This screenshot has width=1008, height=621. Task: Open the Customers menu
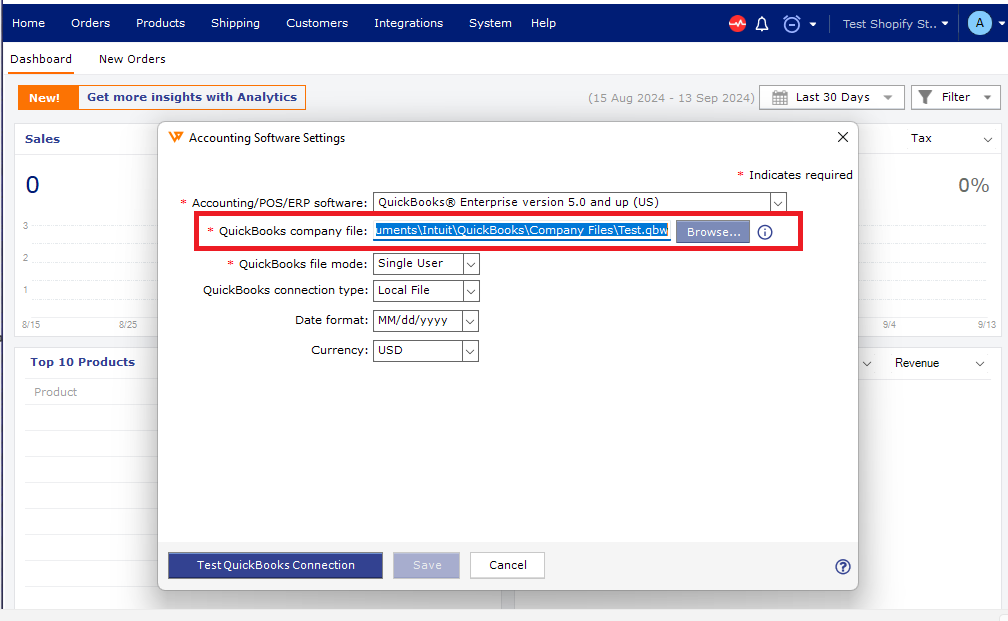click(317, 23)
